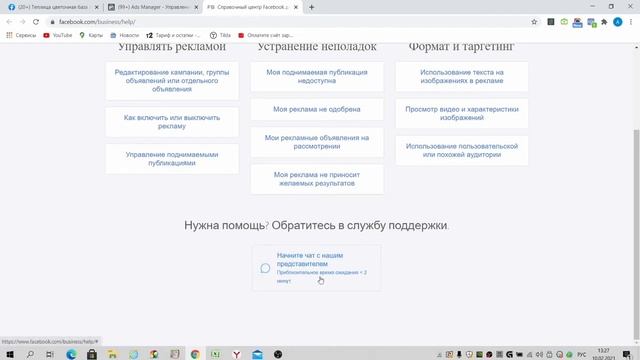Viewport: 640px width, 360px height.
Task: Reload the page with the refresh icon
Action: [x=36, y=22]
